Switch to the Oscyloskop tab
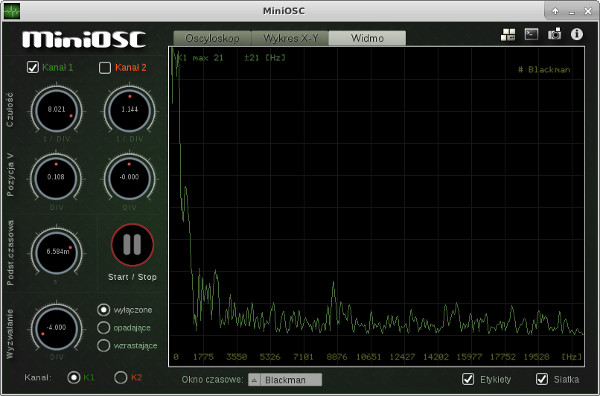 click(x=212, y=38)
